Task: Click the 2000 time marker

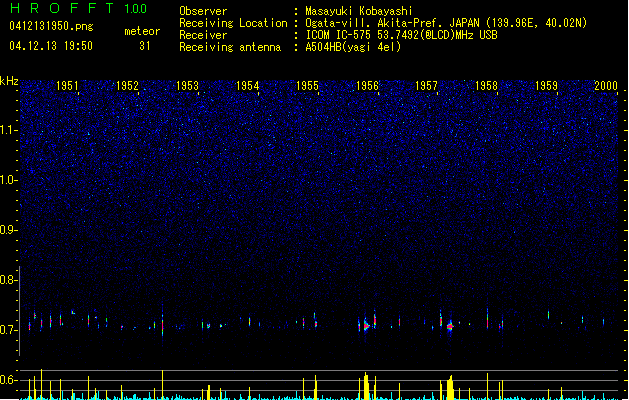Action: point(606,86)
